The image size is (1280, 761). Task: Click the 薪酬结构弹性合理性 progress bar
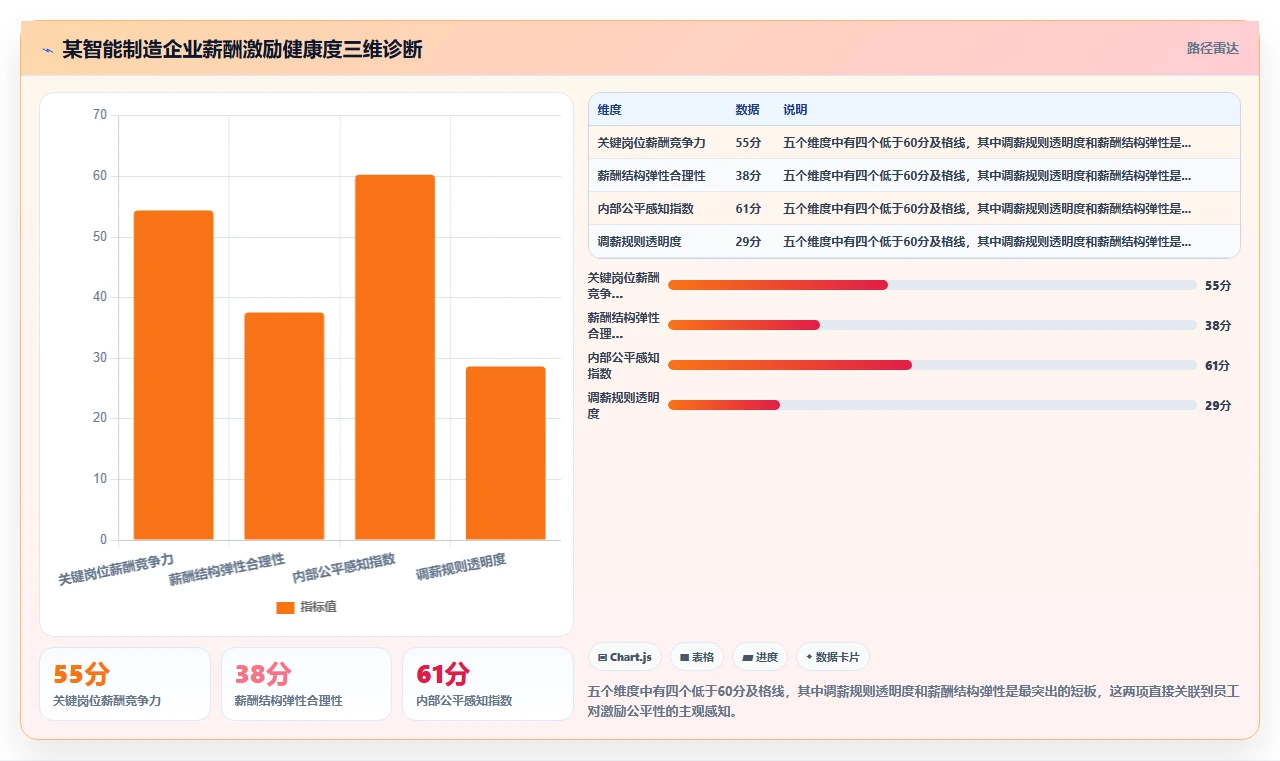932,325
